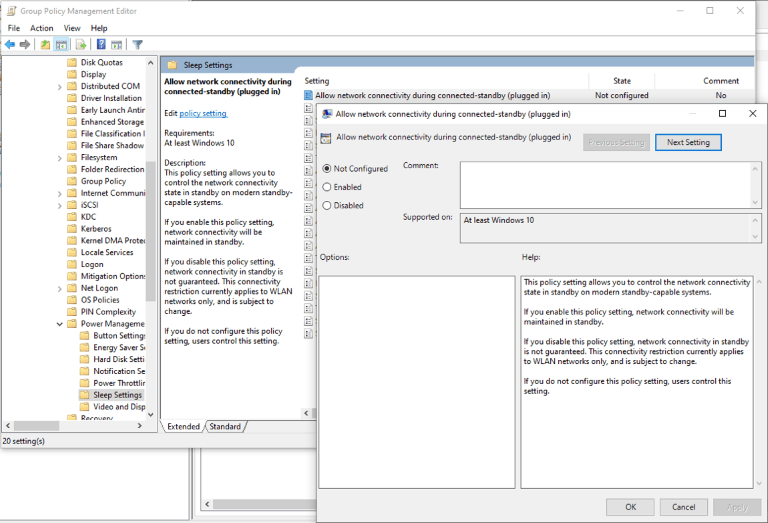The width and height of the screenshot is (768, 523).
Task: Click the Export List toolbar icon
Action: [81, 45]
